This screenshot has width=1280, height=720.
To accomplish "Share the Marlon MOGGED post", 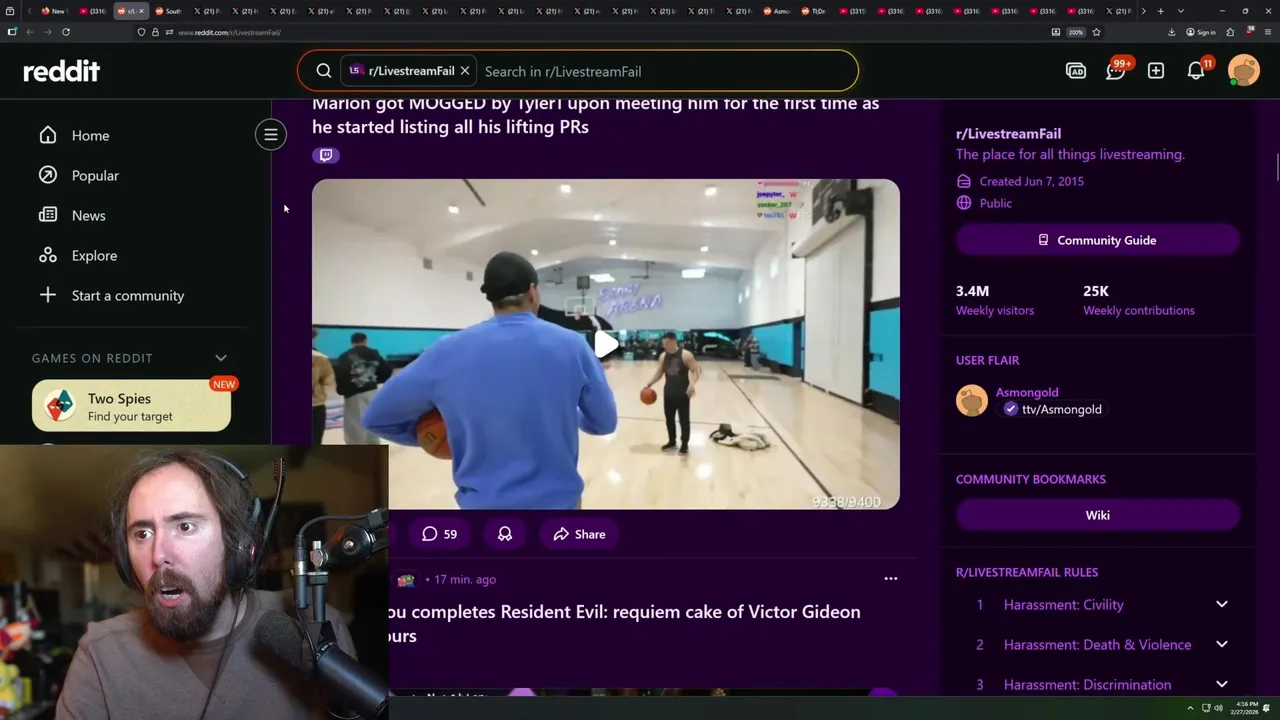I will 579,534.
